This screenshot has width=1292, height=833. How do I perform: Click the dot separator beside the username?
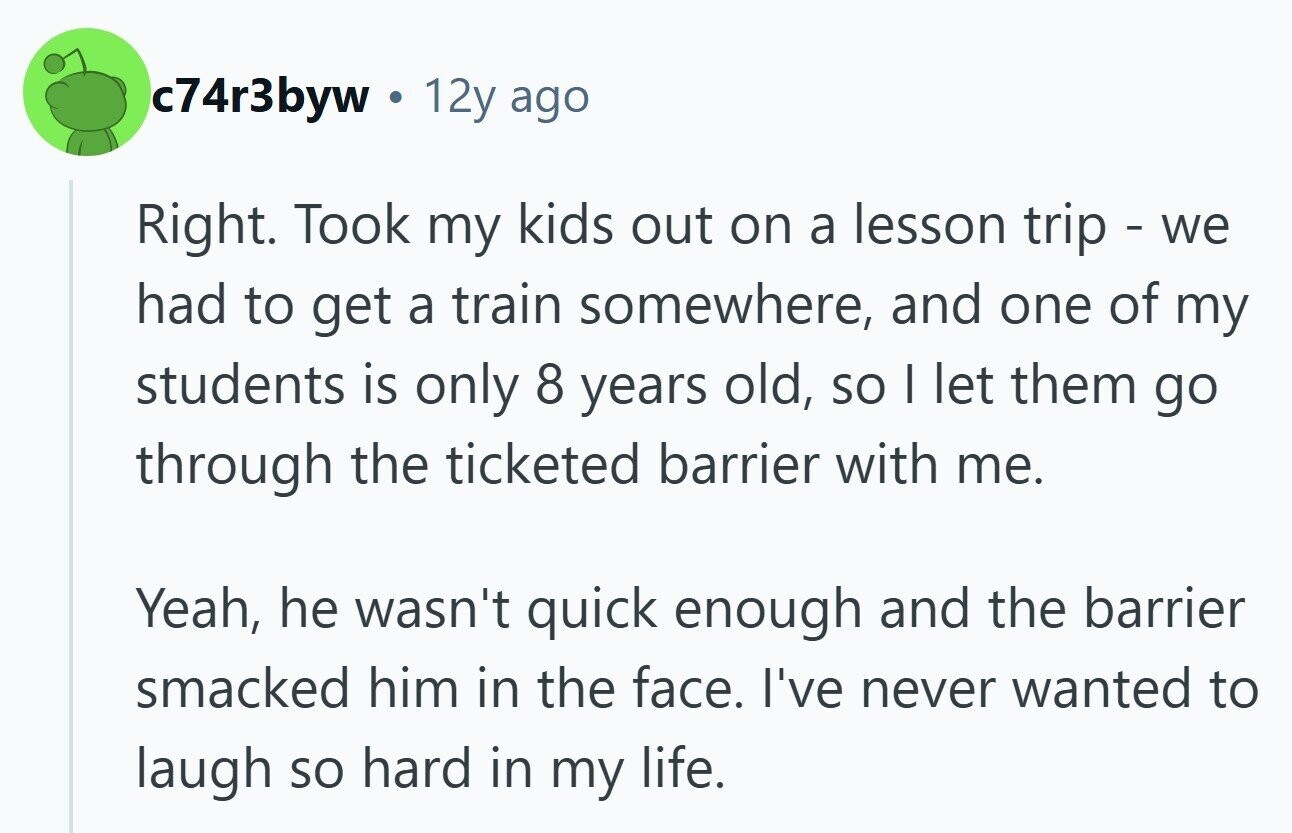pos(396,99)
